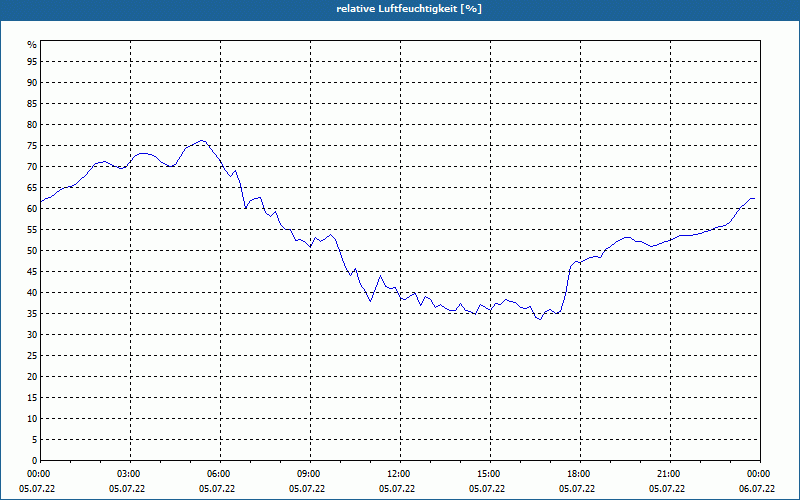Click the y-axis value 70
The height and width of the screenshot is (500, 800).
click(32, 167)
